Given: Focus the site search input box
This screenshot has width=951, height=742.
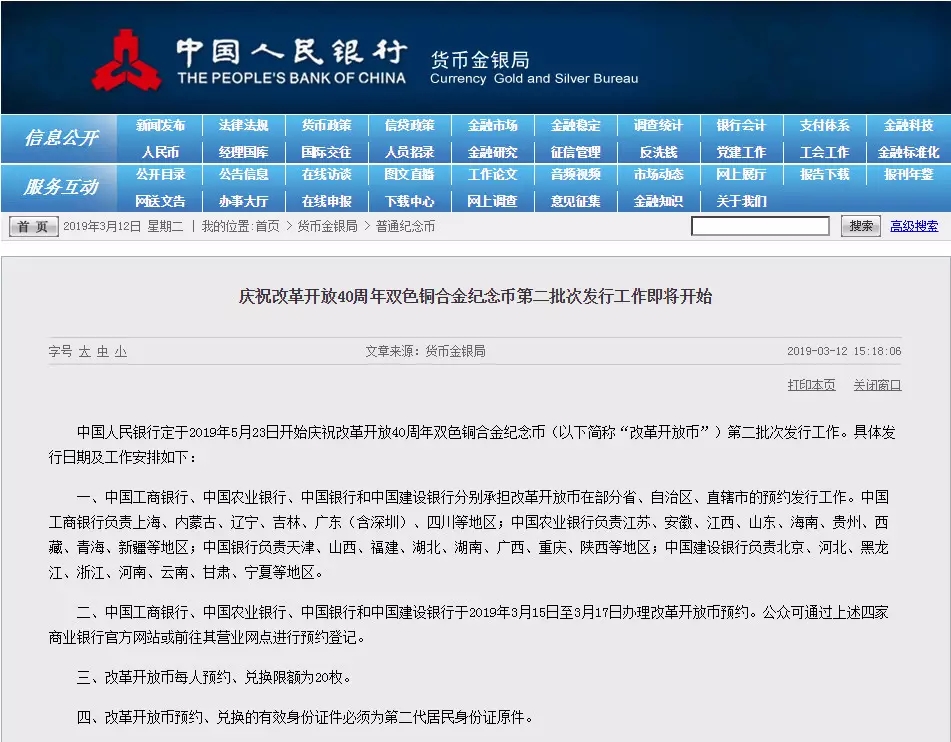Looking at the screenshot, I should [x=761, y=226].
